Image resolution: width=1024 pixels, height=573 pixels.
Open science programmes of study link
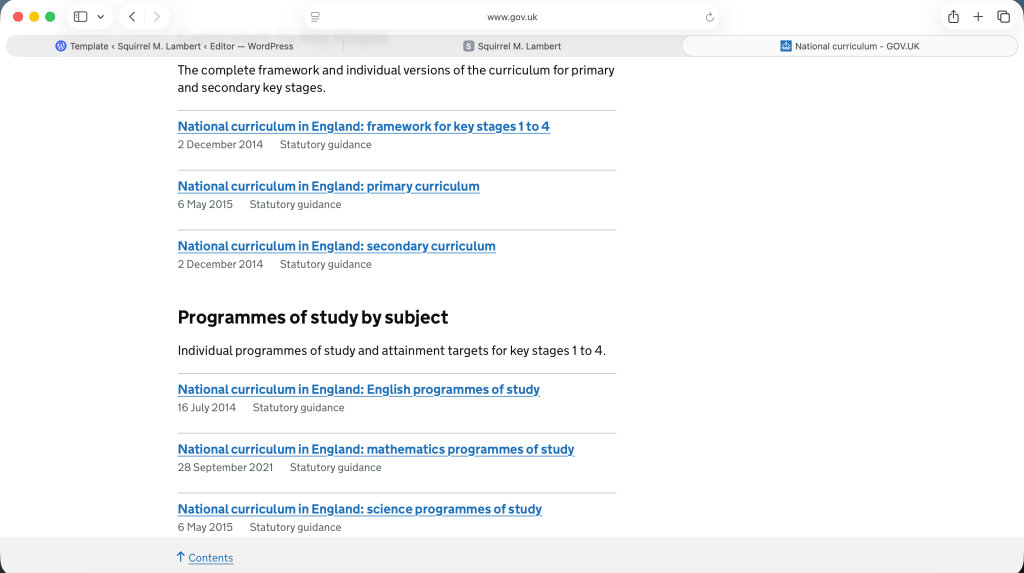pyautogui.click(x=359, y=510)
